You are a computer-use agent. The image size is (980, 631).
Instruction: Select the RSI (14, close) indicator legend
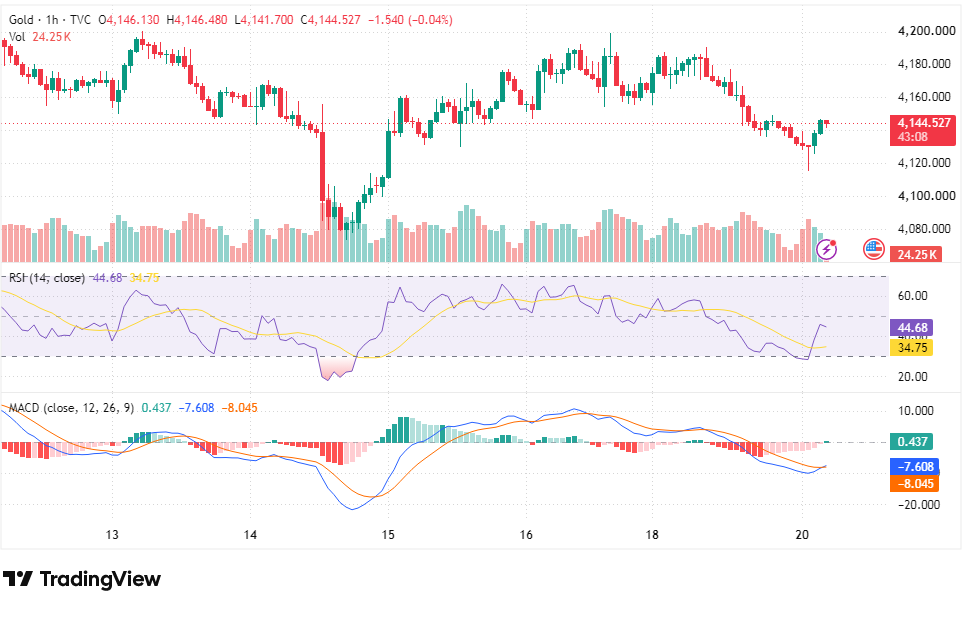(x=47, y=277)
